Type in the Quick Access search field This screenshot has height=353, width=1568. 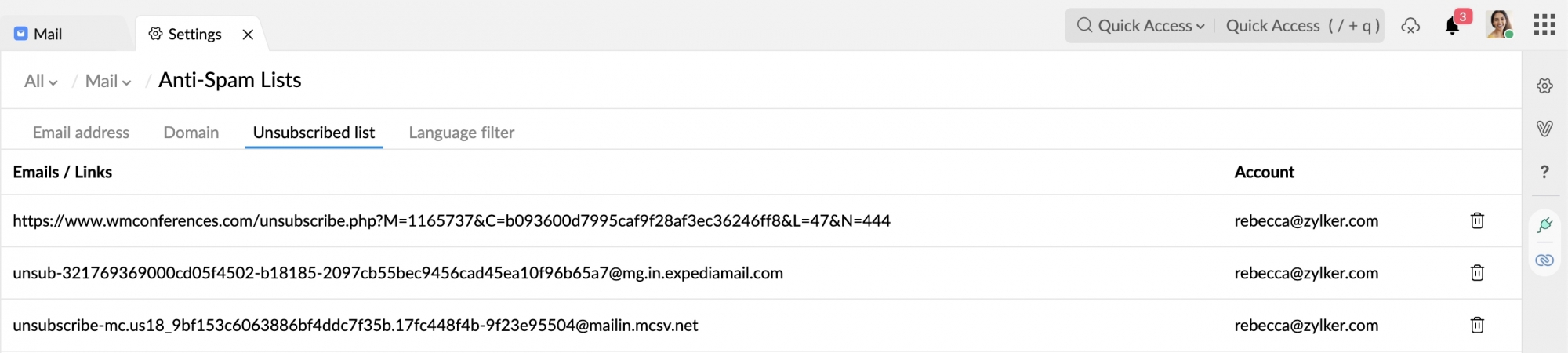[1301, 26]
